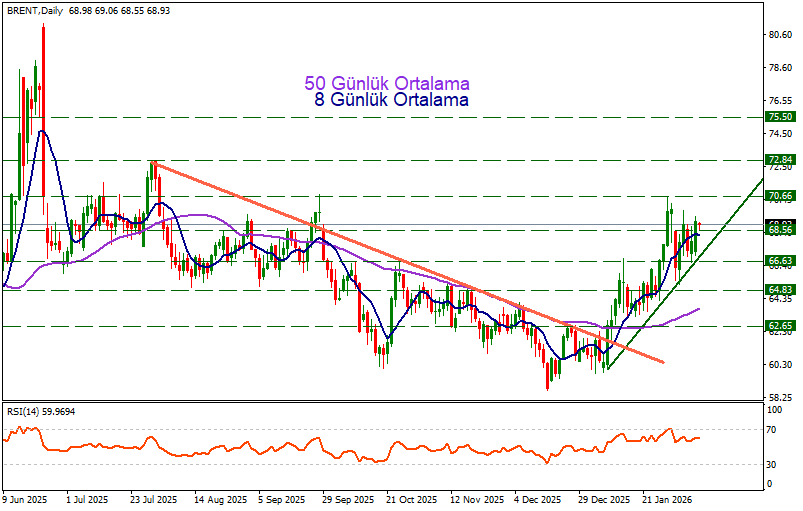Click the 72.84 green price level tag
The width and height of the screenshot is (803, 511).
click(x=780, y=160)
